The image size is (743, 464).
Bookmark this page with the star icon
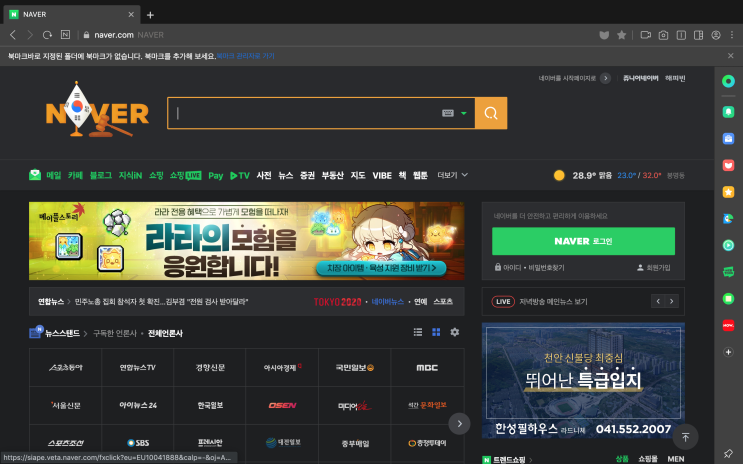pyautogui.click(x=621, y=35)
